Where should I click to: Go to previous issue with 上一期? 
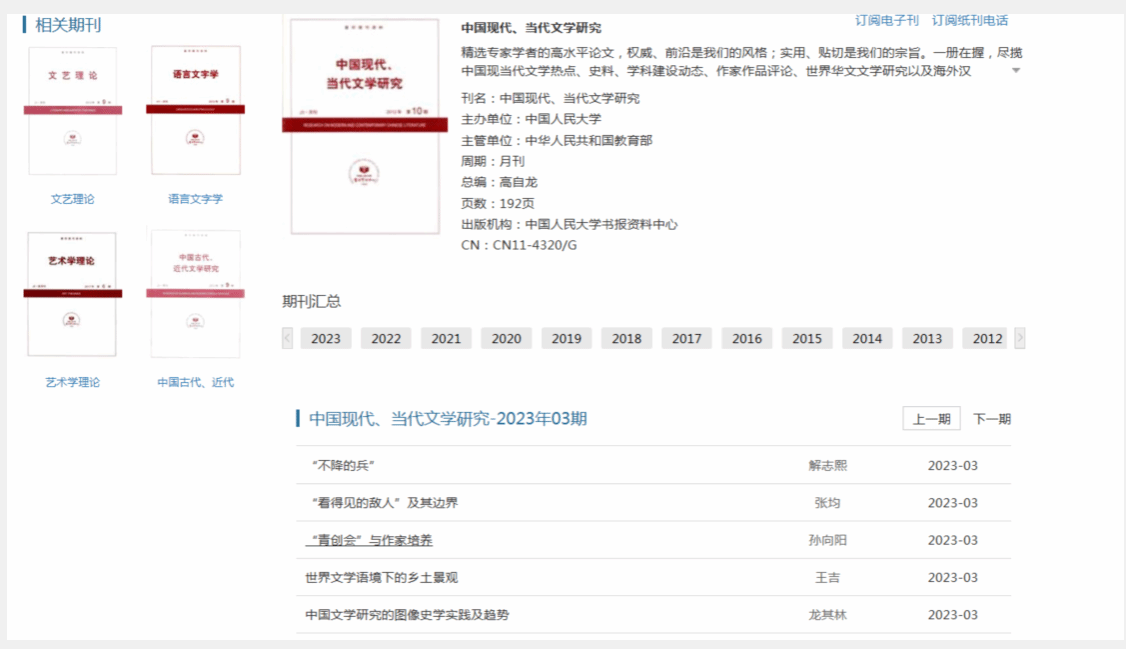[x=931, y=419]
